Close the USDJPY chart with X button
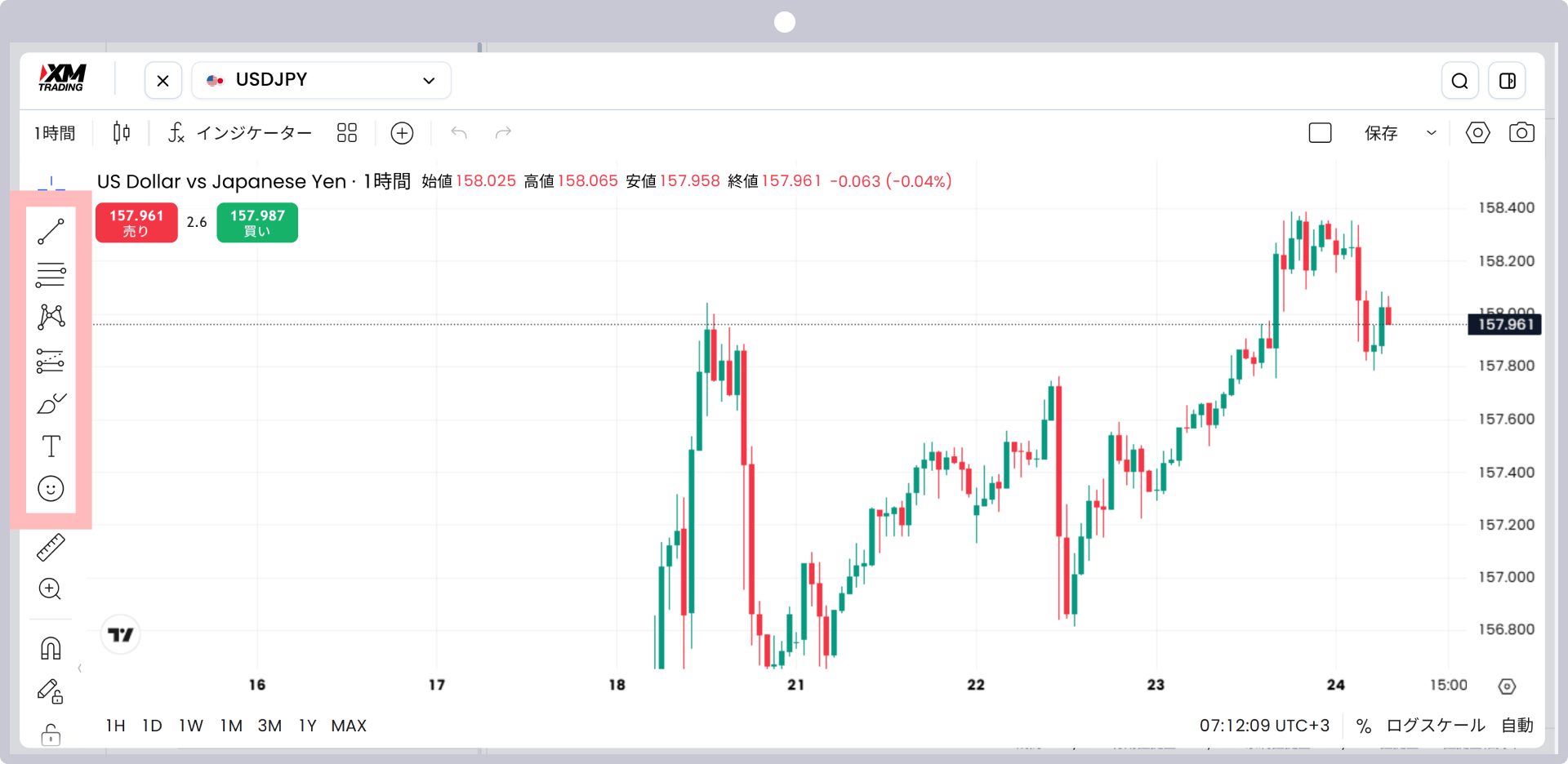Image resolution: width=1568 pixels, height=764 pixels. click(163, 81)
